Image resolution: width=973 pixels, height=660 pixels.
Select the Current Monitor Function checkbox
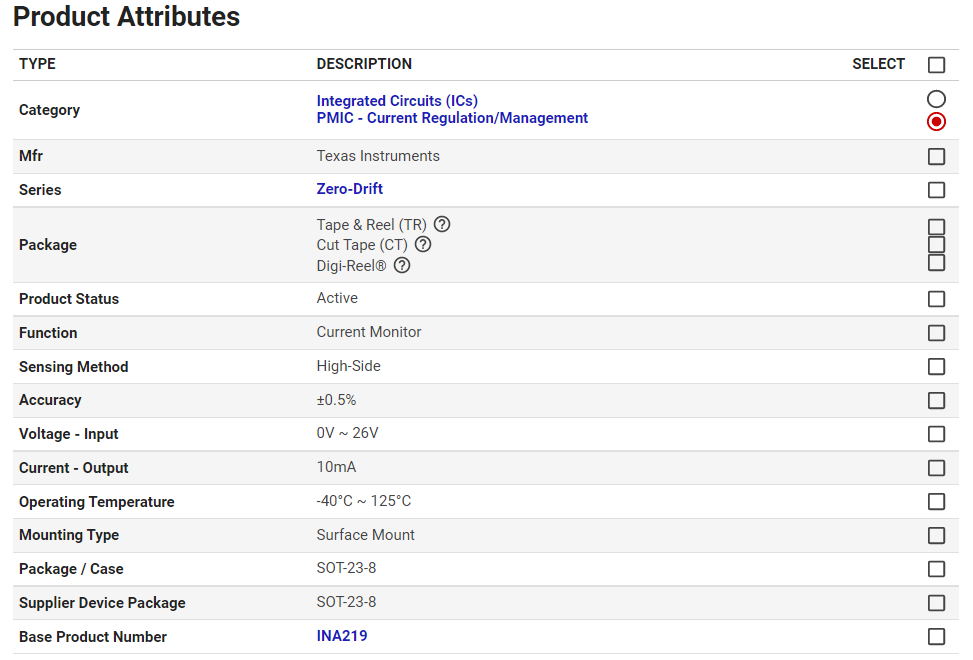[x=936, y=333]
